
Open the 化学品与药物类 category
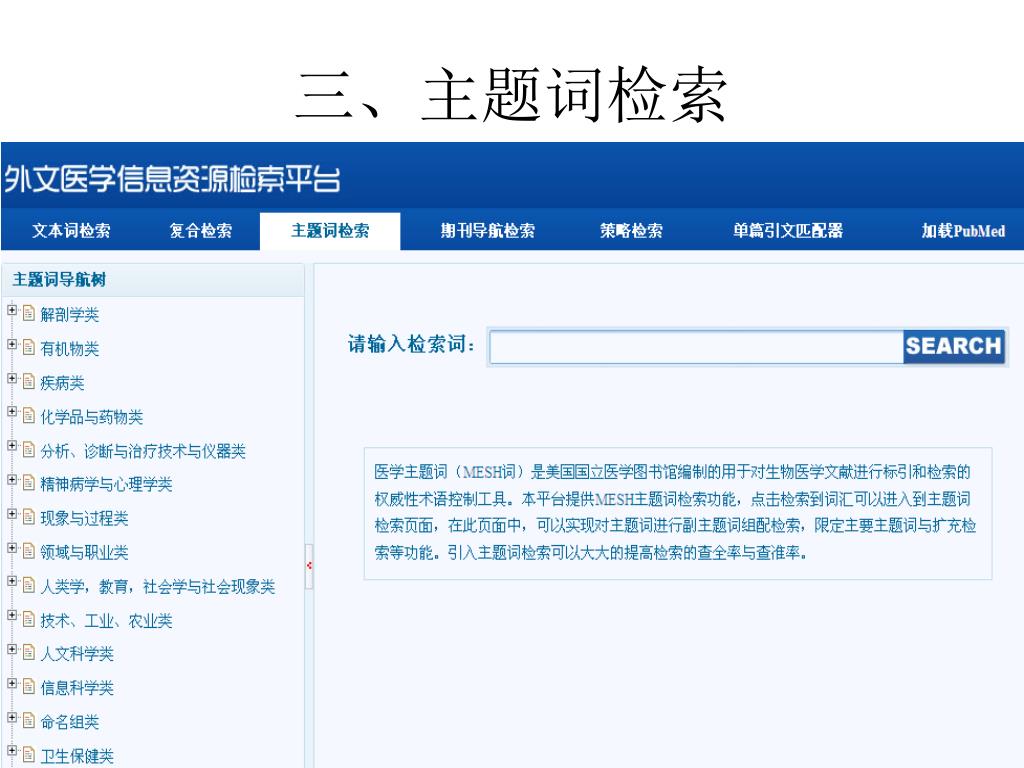[91, 417]
